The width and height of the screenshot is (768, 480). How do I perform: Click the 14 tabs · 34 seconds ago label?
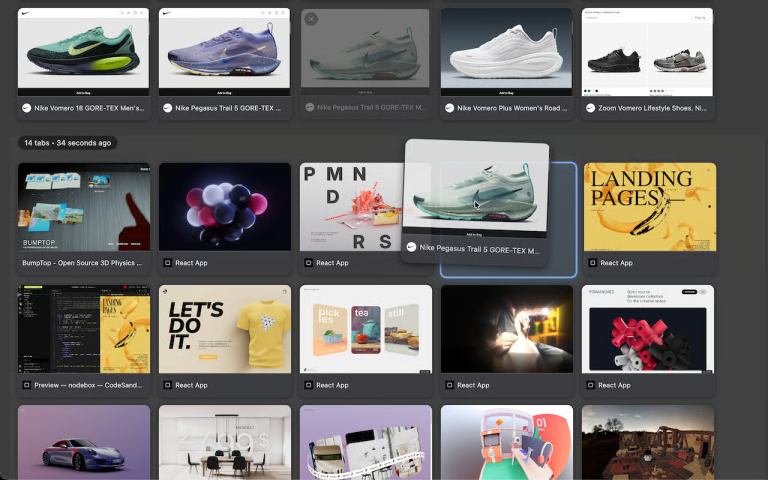click(x=68, y=143)
